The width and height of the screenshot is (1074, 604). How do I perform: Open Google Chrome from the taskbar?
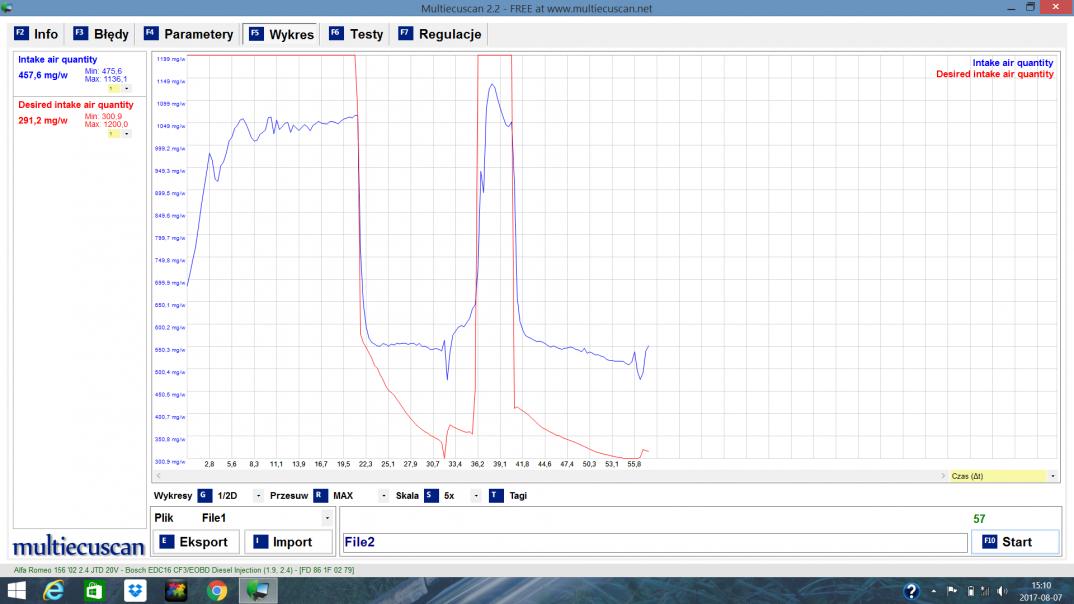pyautogui.click(x=217, y=590)
